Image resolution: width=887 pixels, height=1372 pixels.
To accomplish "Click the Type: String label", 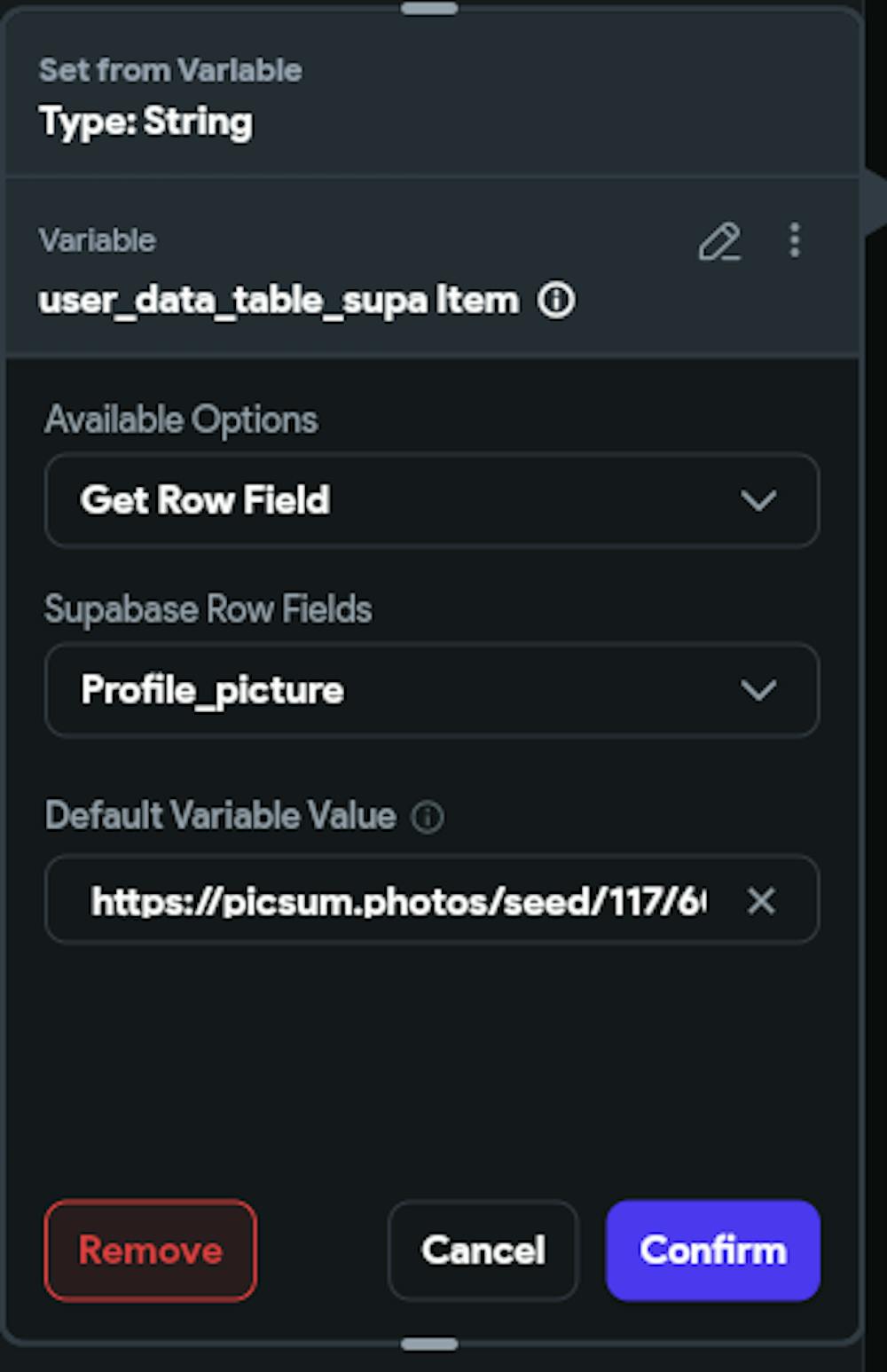I will point(146,122).
